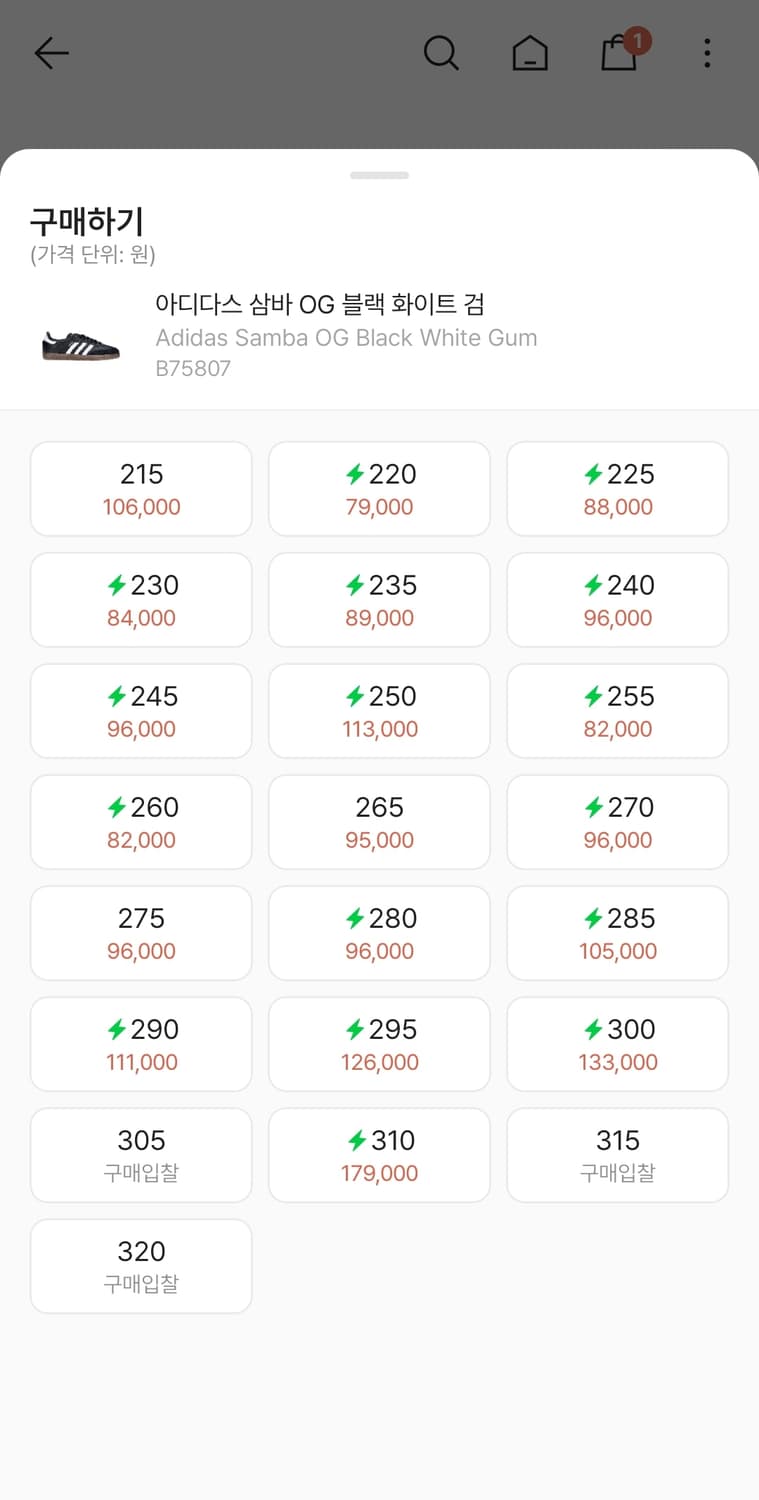
Task: Choose size 230 for 84,000
Action: 141,600
